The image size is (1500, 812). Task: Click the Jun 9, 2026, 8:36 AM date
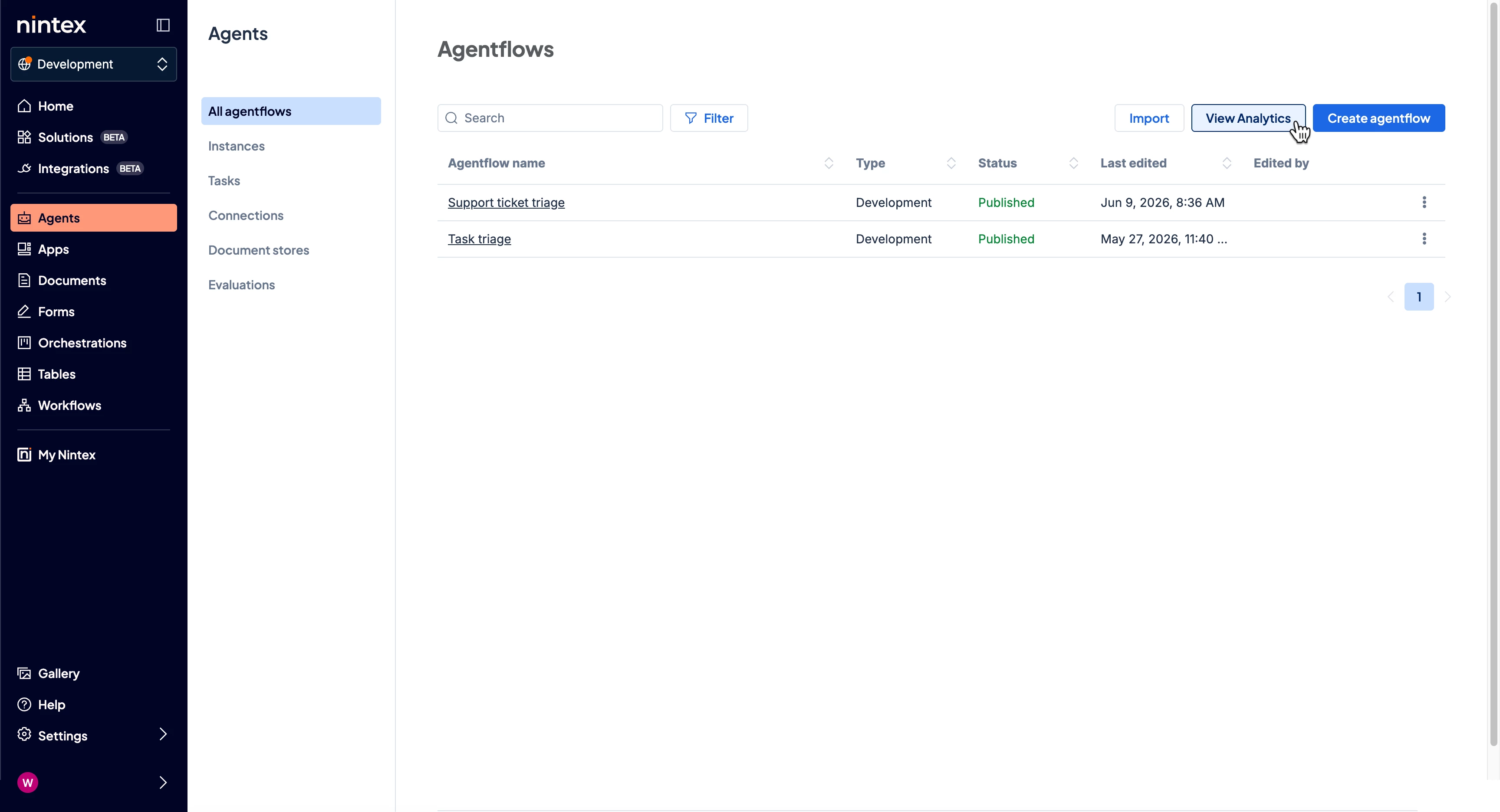click(1162, 203)
